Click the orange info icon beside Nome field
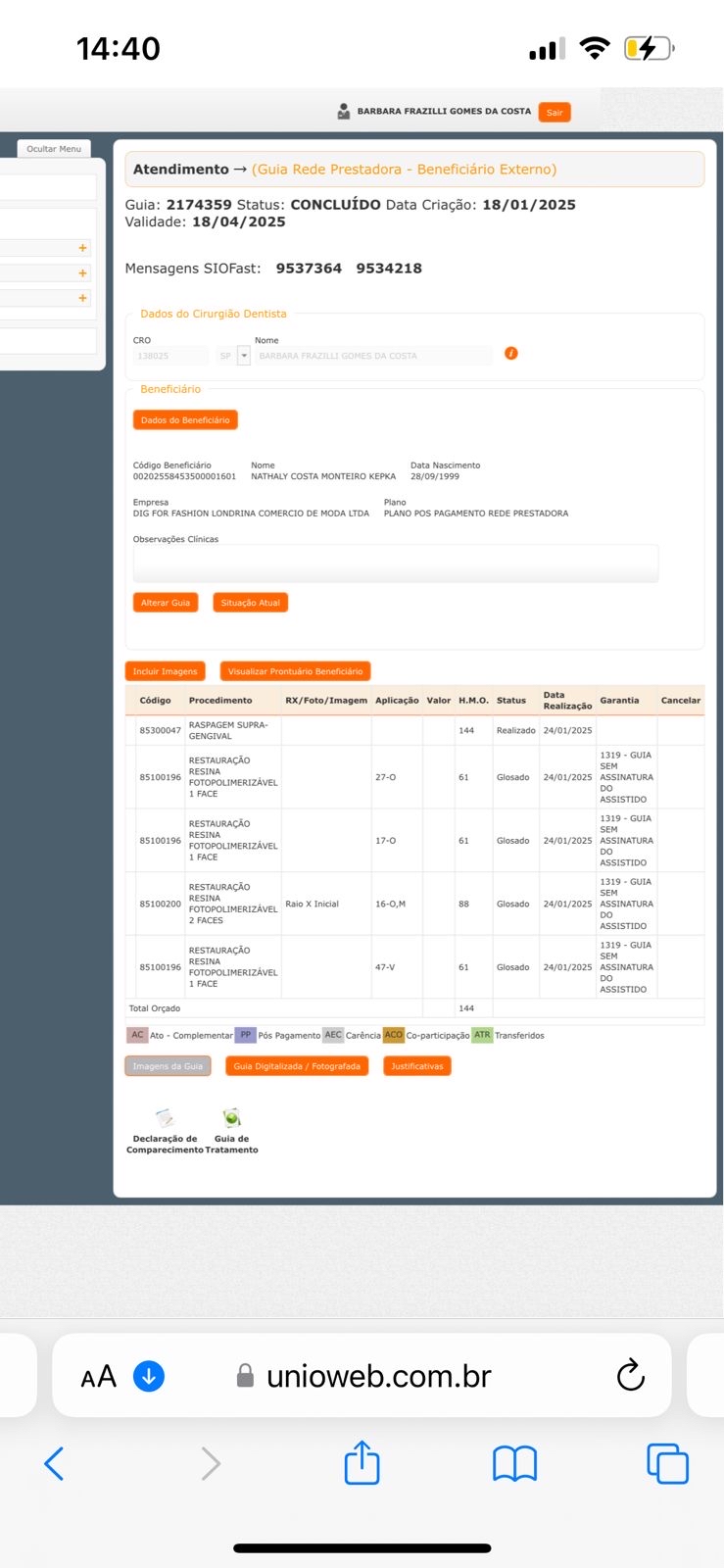724x1568 pixels. pos(510,354)
